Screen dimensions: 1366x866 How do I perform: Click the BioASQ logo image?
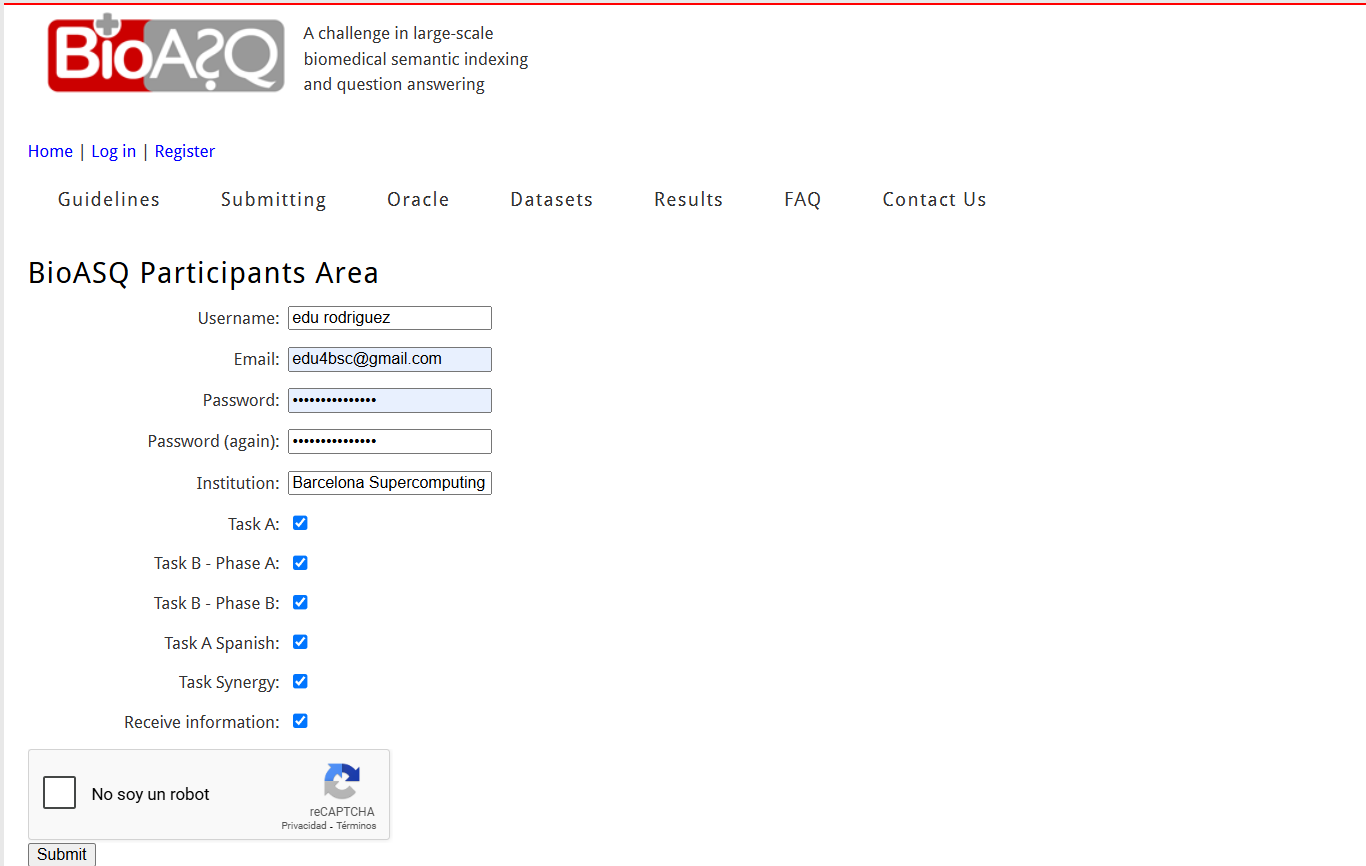click(166, 54)
